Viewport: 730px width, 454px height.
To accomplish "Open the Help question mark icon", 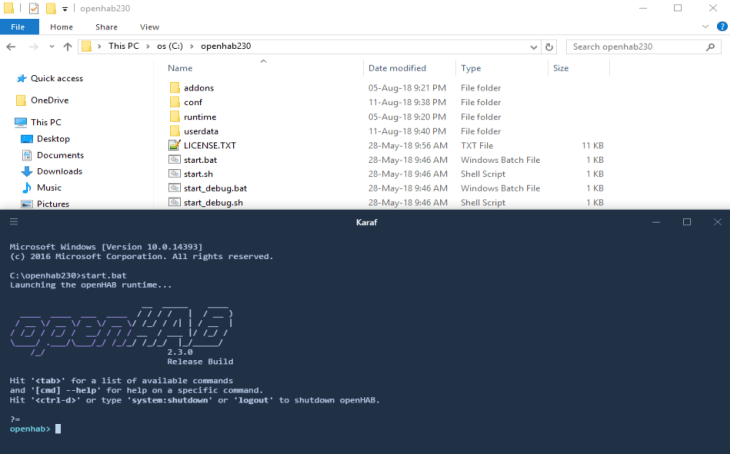I will 720,27.
